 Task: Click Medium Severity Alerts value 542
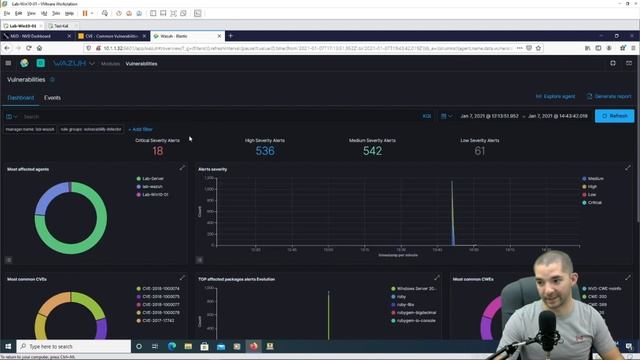[372, 151]
